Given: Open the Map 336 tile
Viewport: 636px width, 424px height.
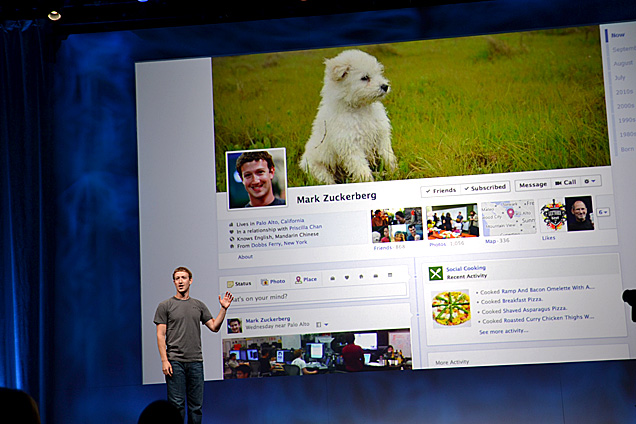Looking at the screenshot, I should 508,218.
